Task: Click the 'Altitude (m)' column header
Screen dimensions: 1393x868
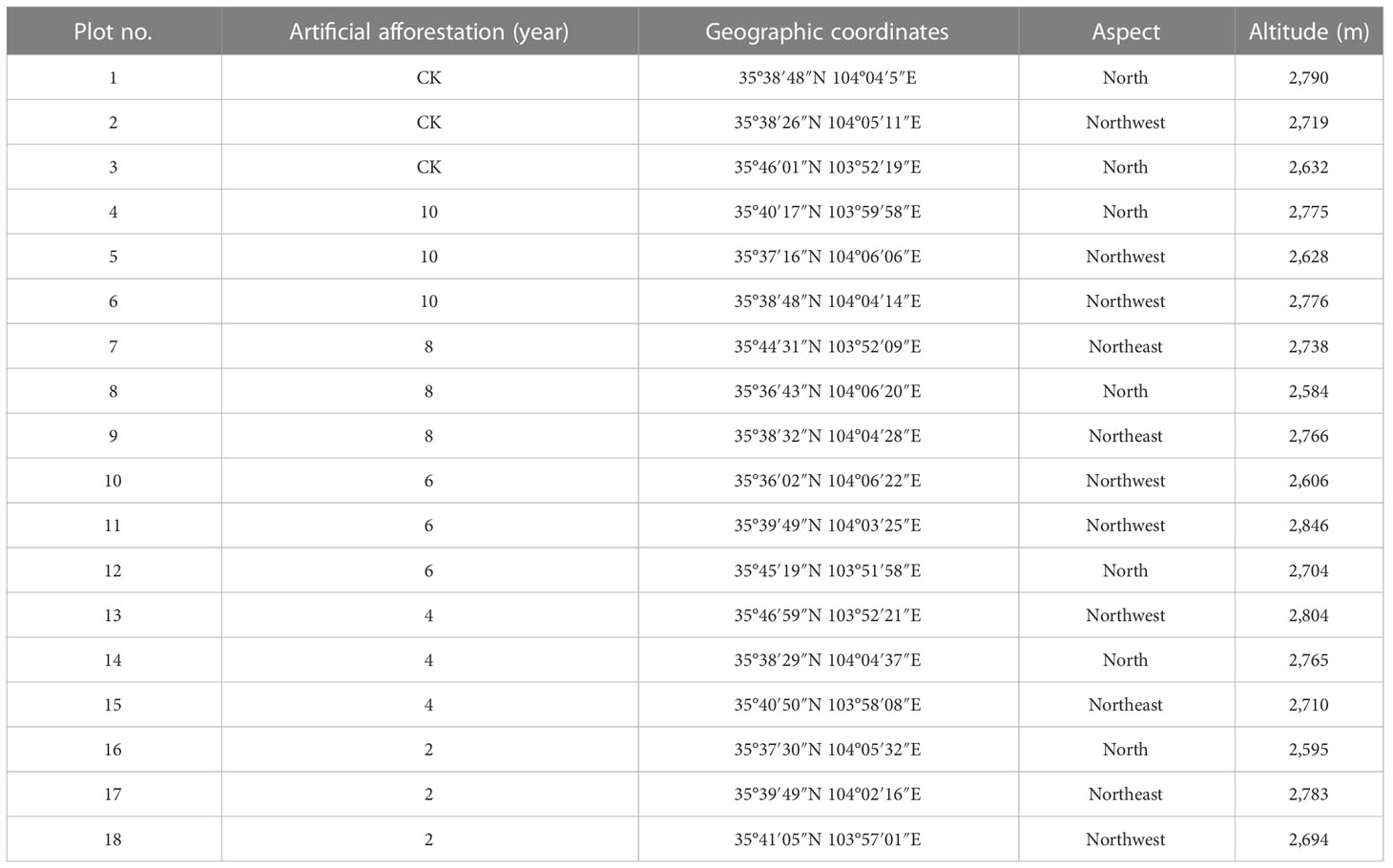Action: 1309,31
